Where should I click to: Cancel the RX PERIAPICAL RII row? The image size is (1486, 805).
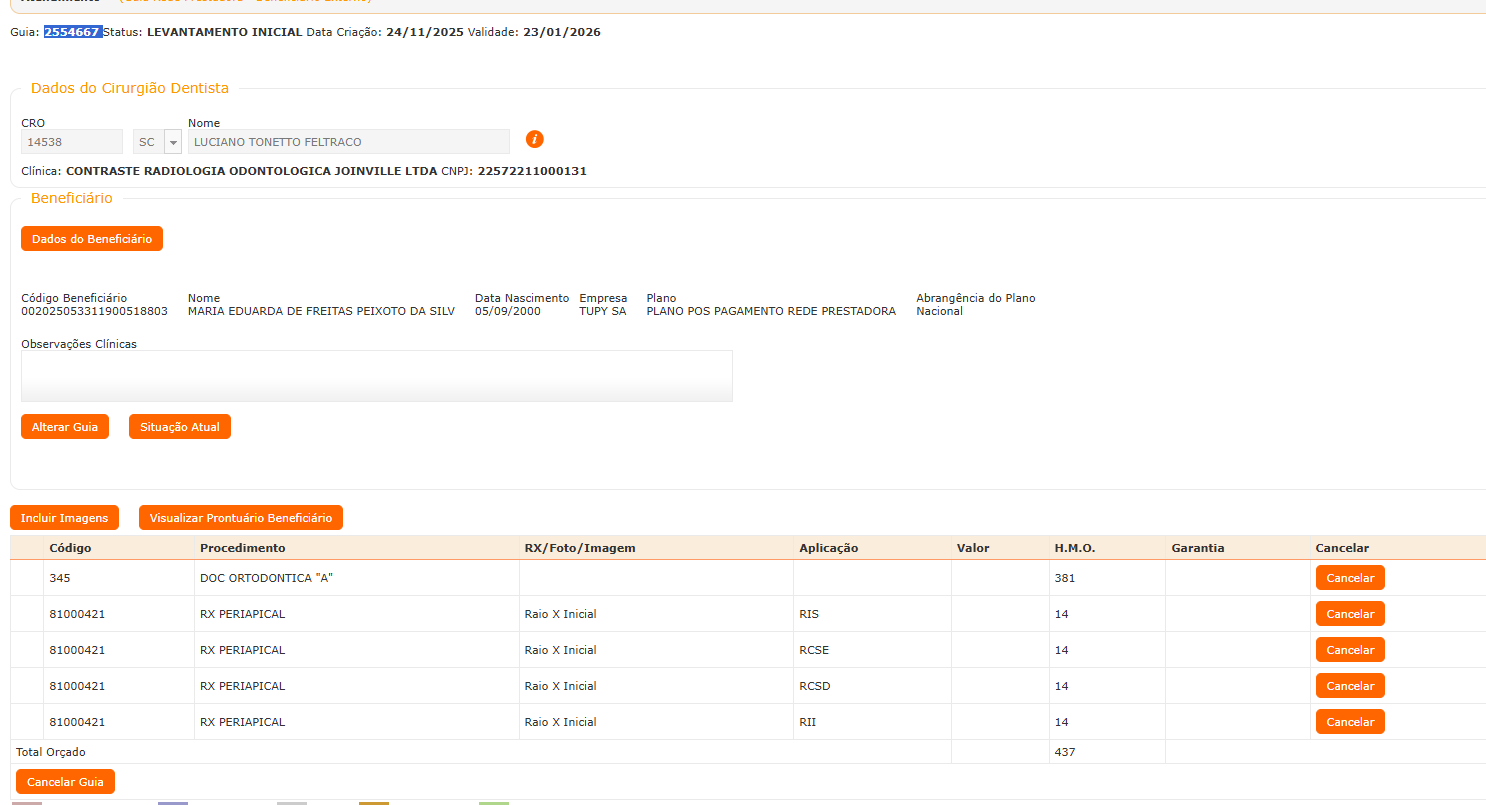tap(1350, 722)
